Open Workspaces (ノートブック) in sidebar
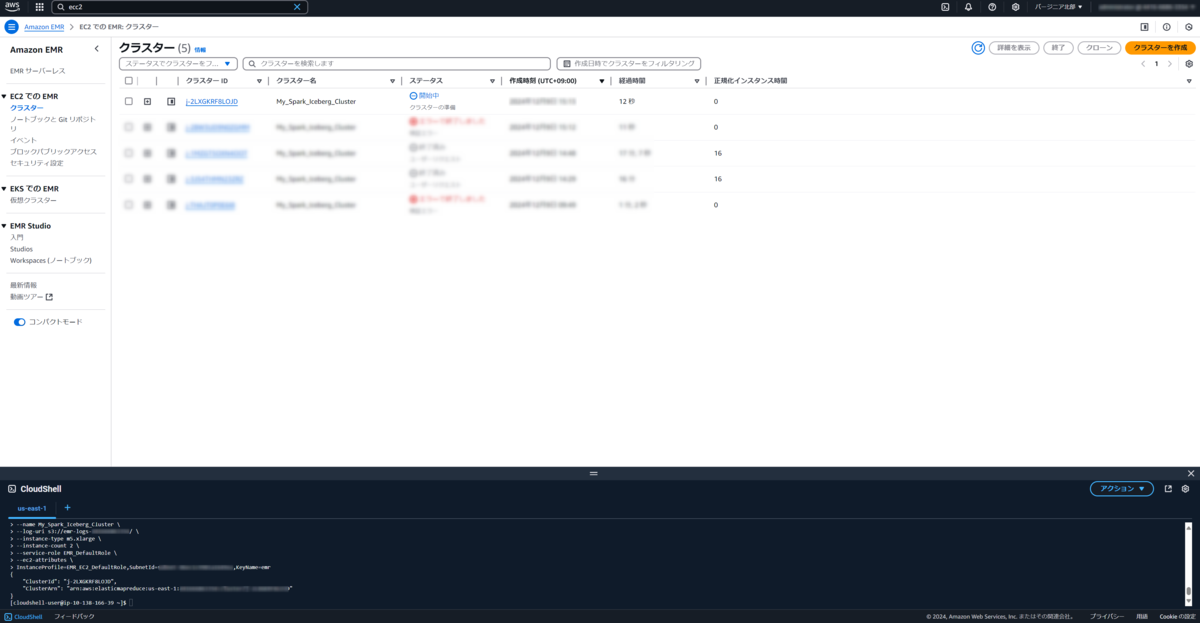This screenshot has height=623, width=1200. pos(51,260)
